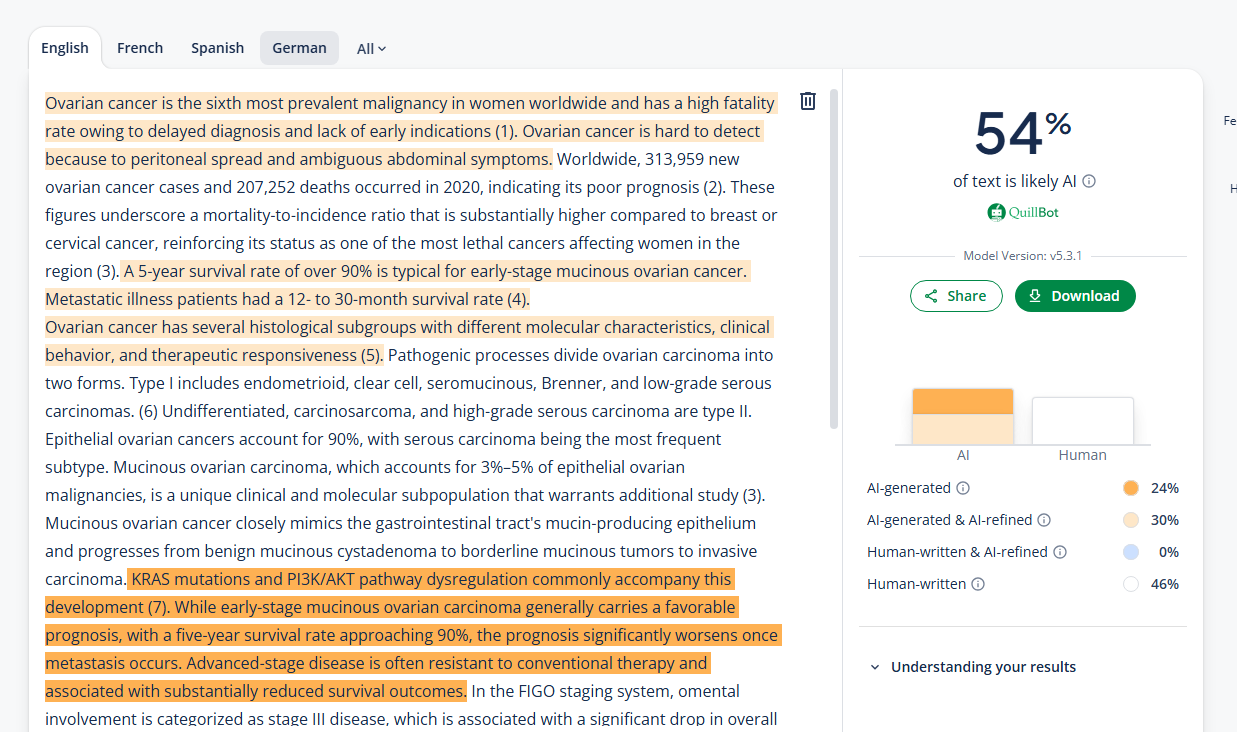Click info icon beside AI-generated & AI-refined

pos(1043,520)
